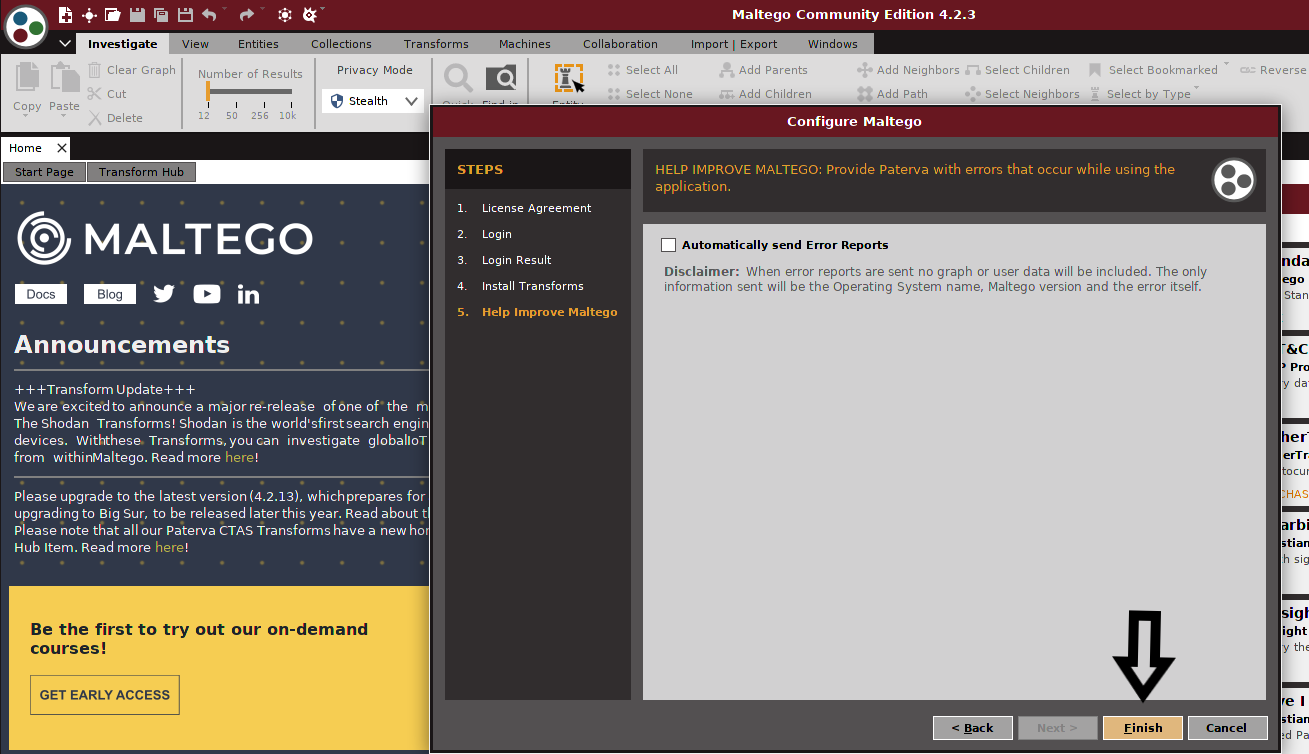Click Add Path in the ribbon
Viewport: 1309px width, 754px height.
pyautogui.click(x=892, y=94)
